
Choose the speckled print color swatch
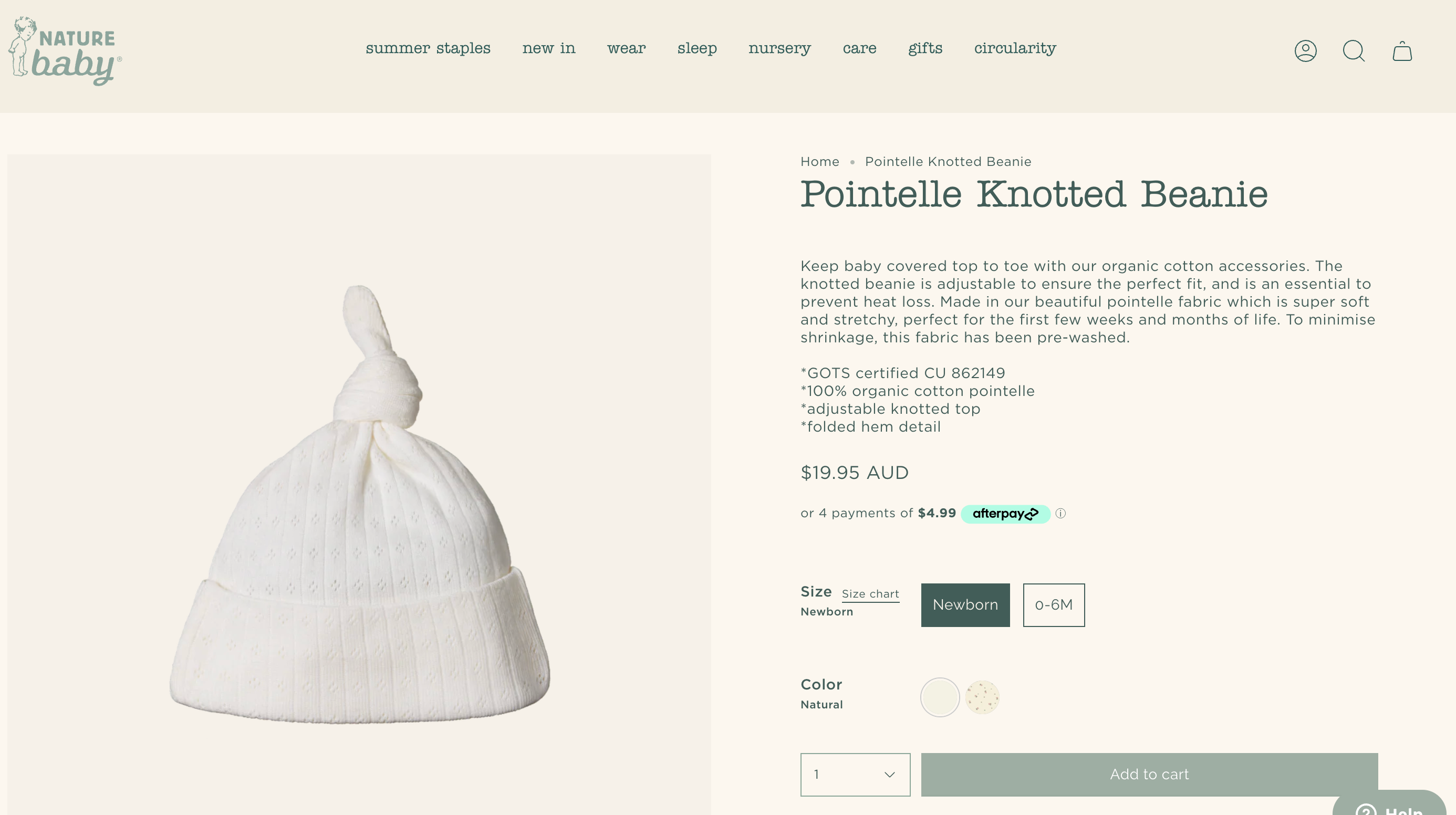982,697
